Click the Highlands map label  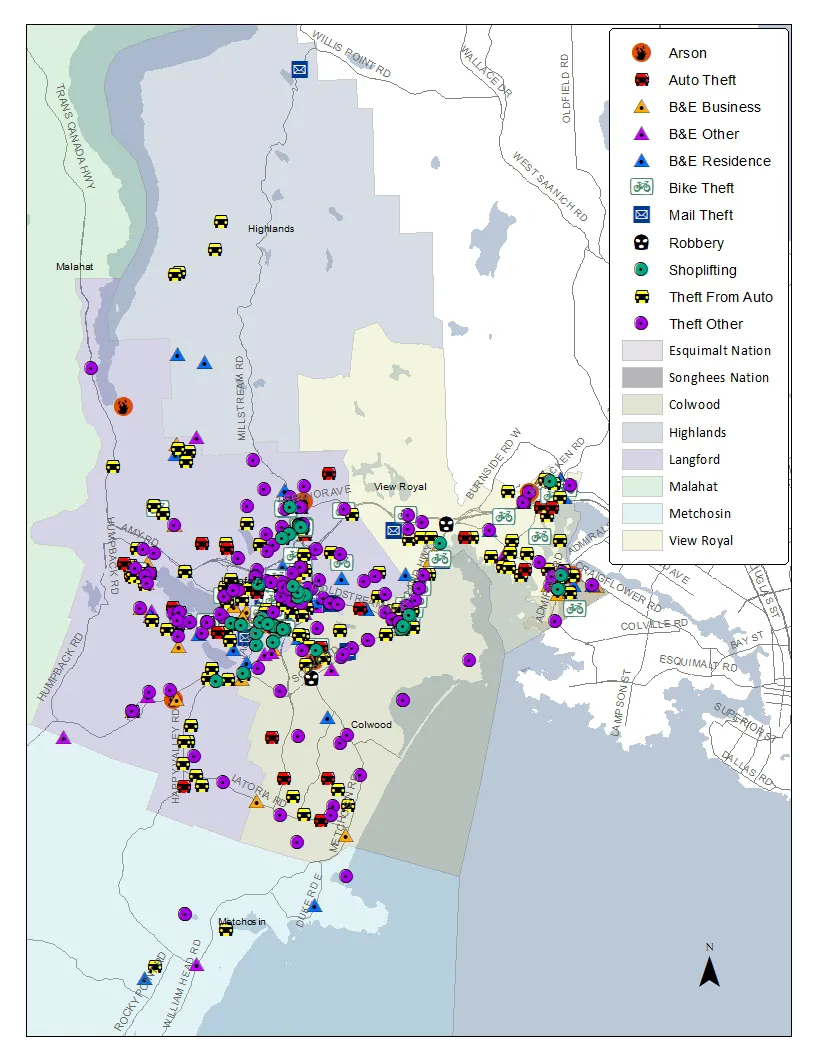pos(271,228)
